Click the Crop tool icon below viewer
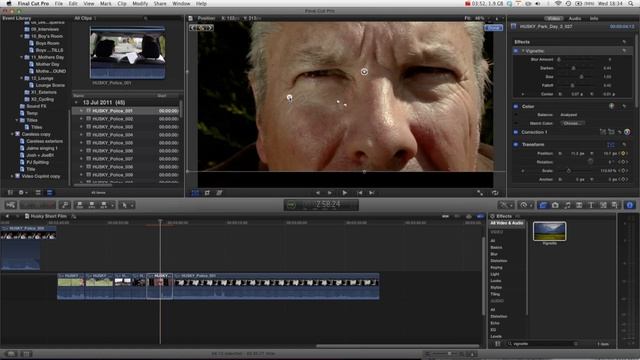The width and height of the screenshot is (640, 360). click(207, 193)
